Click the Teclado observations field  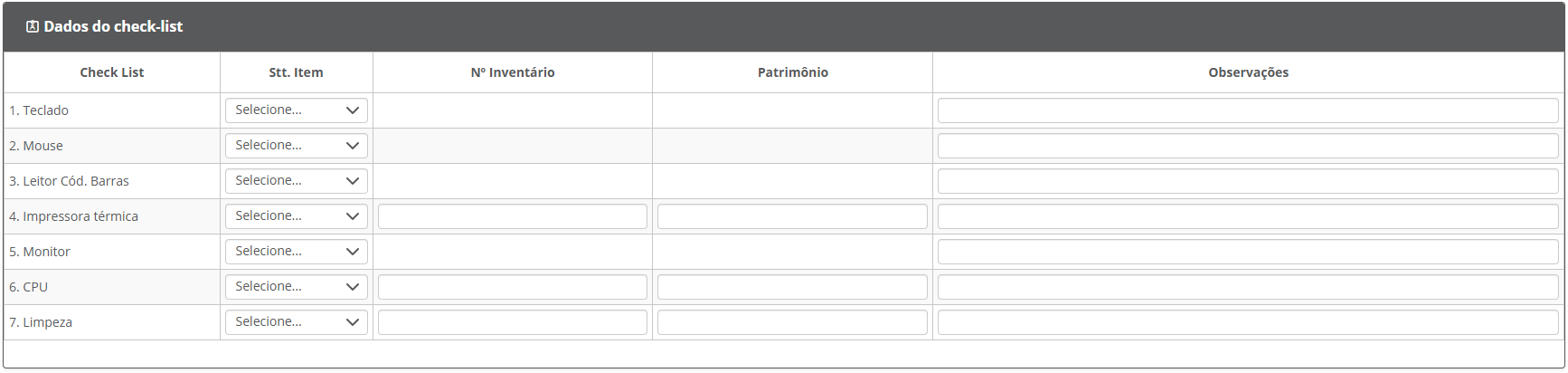point(1248,110)
